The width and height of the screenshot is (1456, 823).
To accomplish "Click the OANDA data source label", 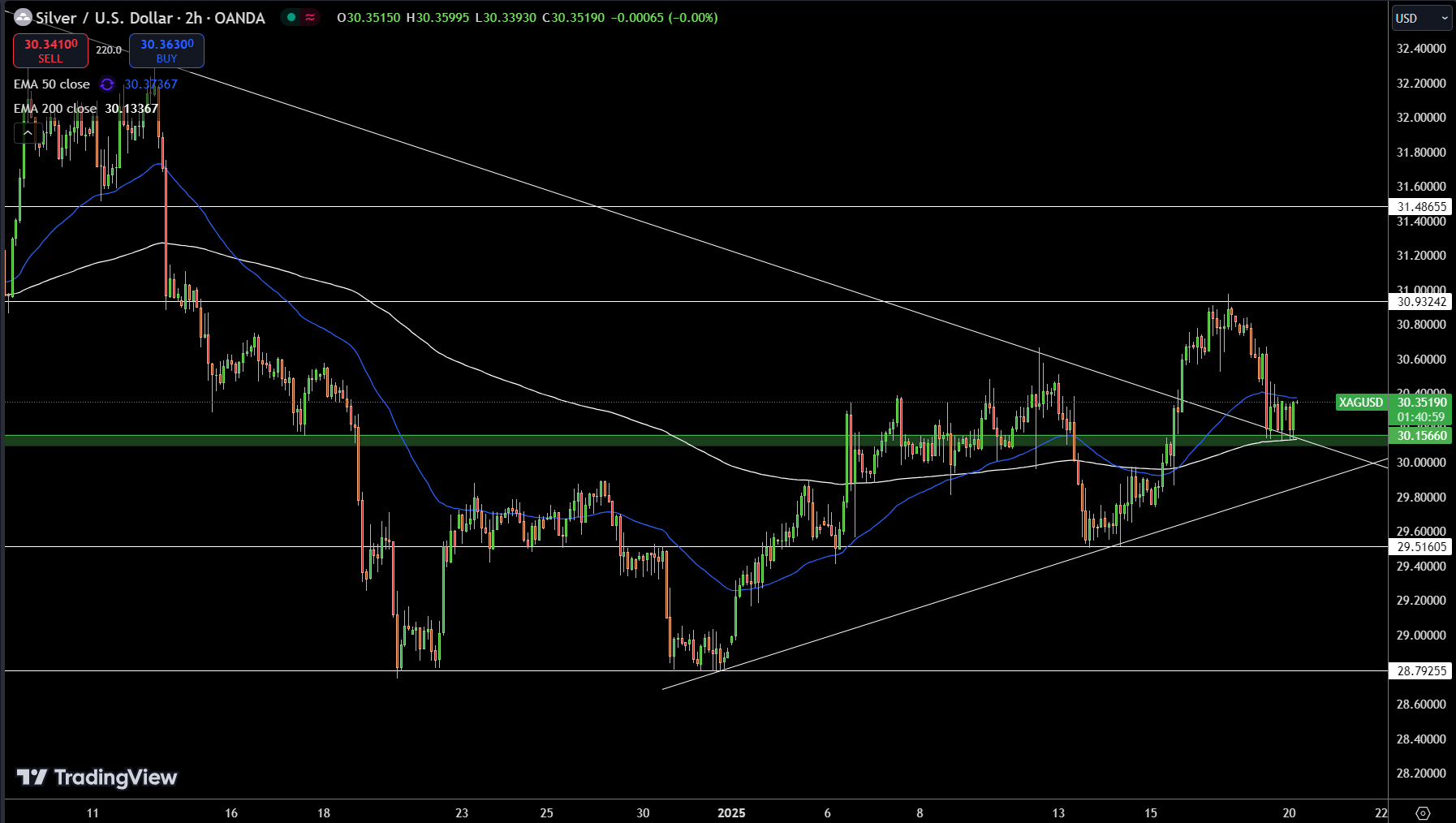I will 239,18.
